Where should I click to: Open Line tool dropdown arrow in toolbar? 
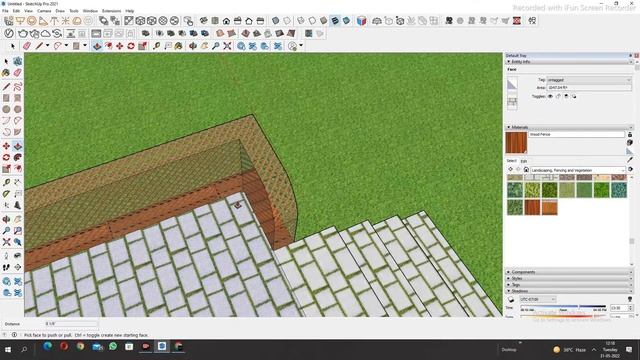[x=47, y=46]
